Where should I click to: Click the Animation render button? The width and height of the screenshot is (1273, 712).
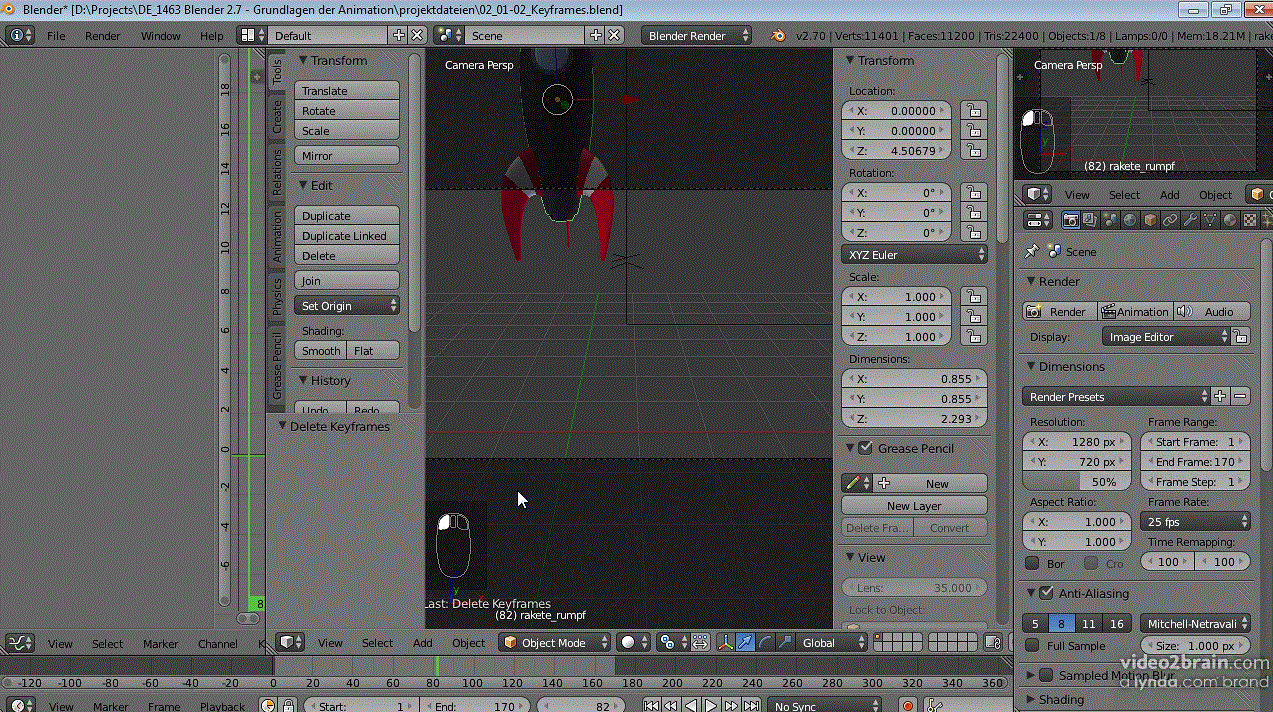[x=1134, y=311]
